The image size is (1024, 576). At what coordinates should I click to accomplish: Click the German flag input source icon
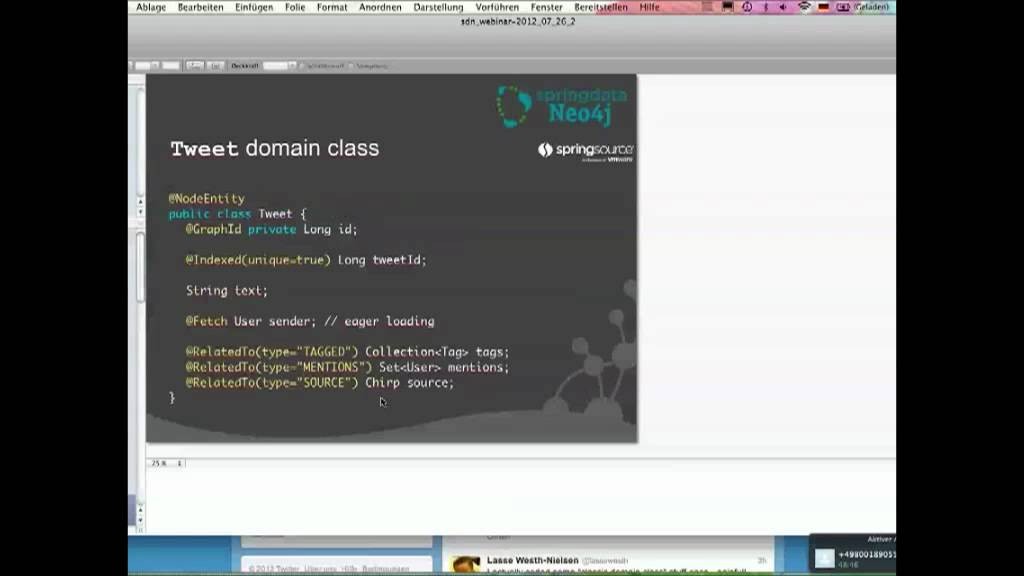pyautogui.click(x=823, y=7)
